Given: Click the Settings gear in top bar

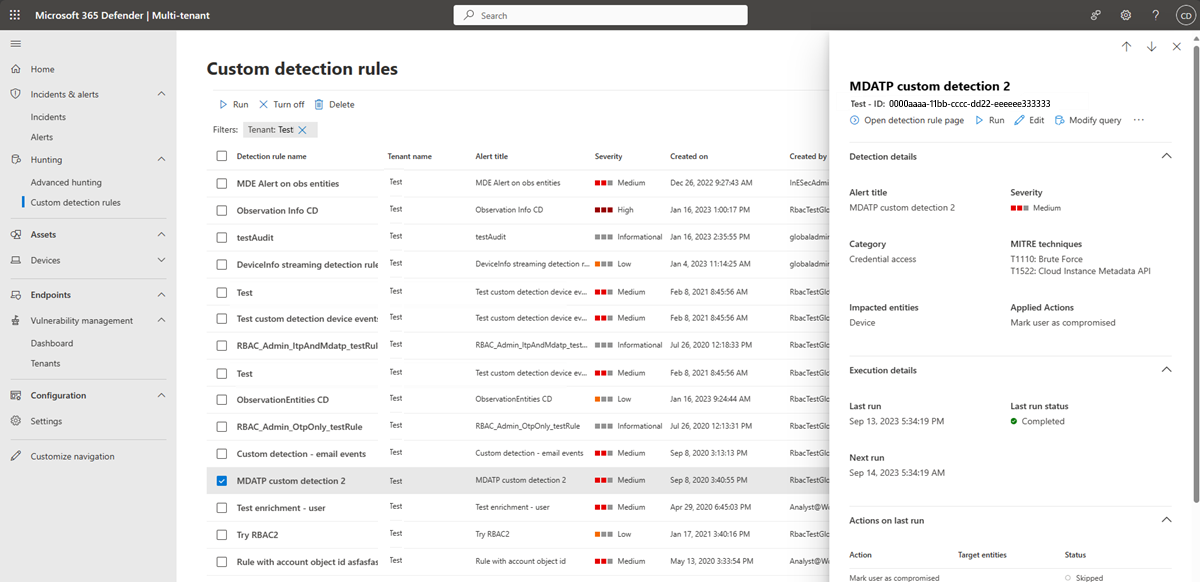Looking at the screenshot, I should click(x=1125, y=15).
